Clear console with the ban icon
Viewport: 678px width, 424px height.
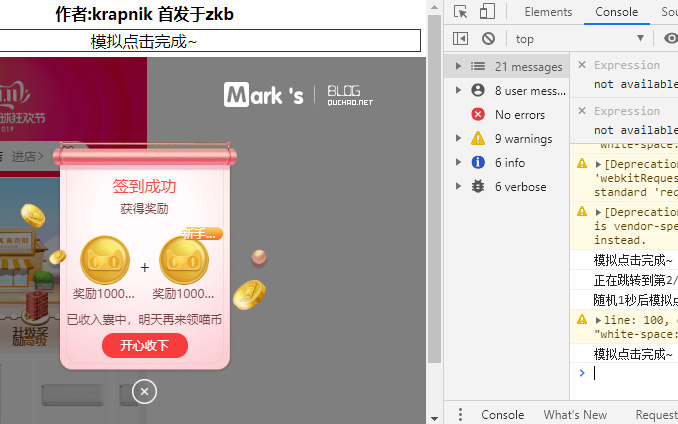pyautogui.click(x=488, y=38)
